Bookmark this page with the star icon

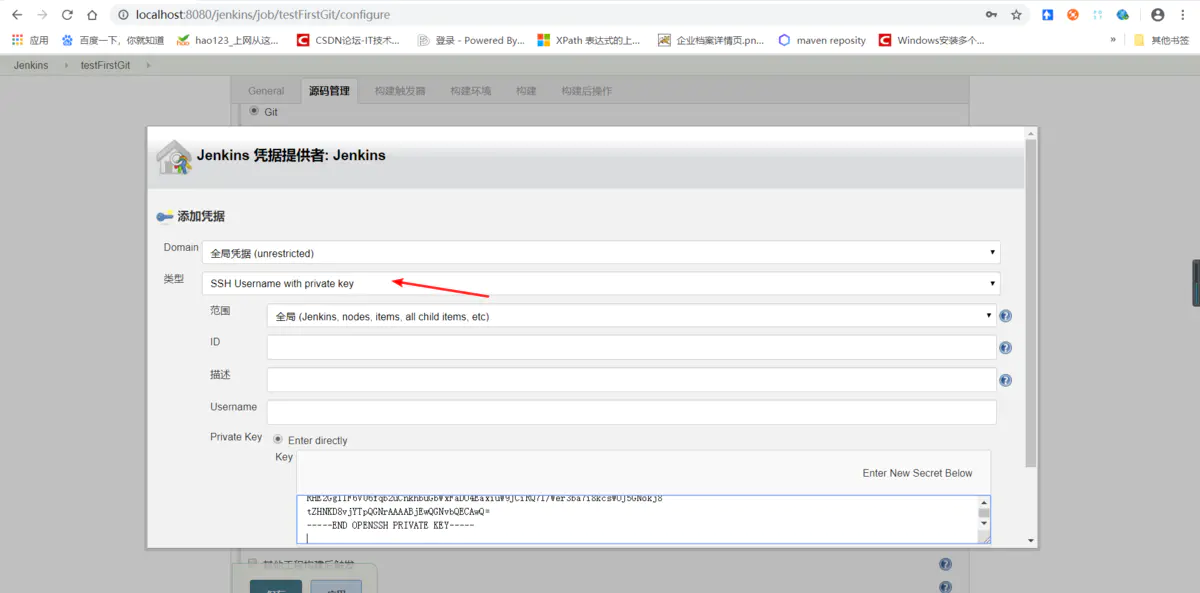tap(1017, 15)
